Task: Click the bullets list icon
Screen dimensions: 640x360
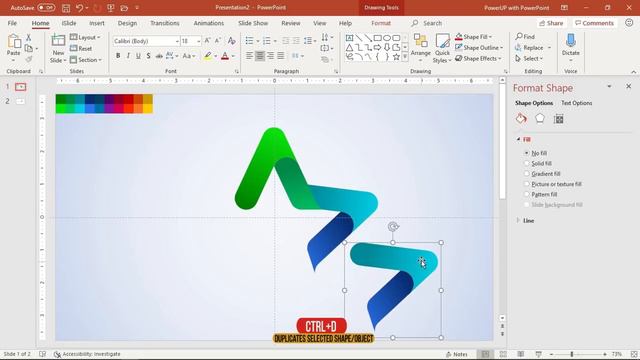Action: pyautogui.click(x=249, y=41)
